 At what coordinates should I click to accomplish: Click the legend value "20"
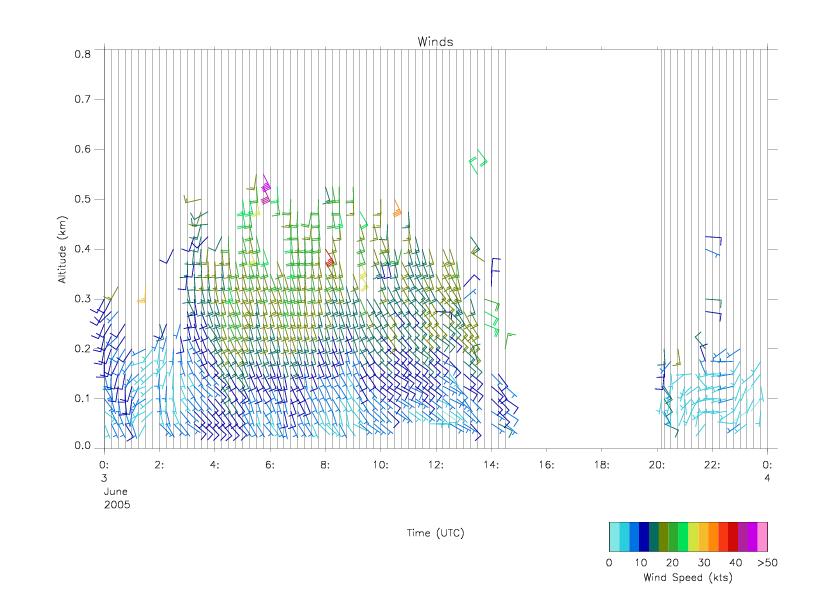click(672, 562)
